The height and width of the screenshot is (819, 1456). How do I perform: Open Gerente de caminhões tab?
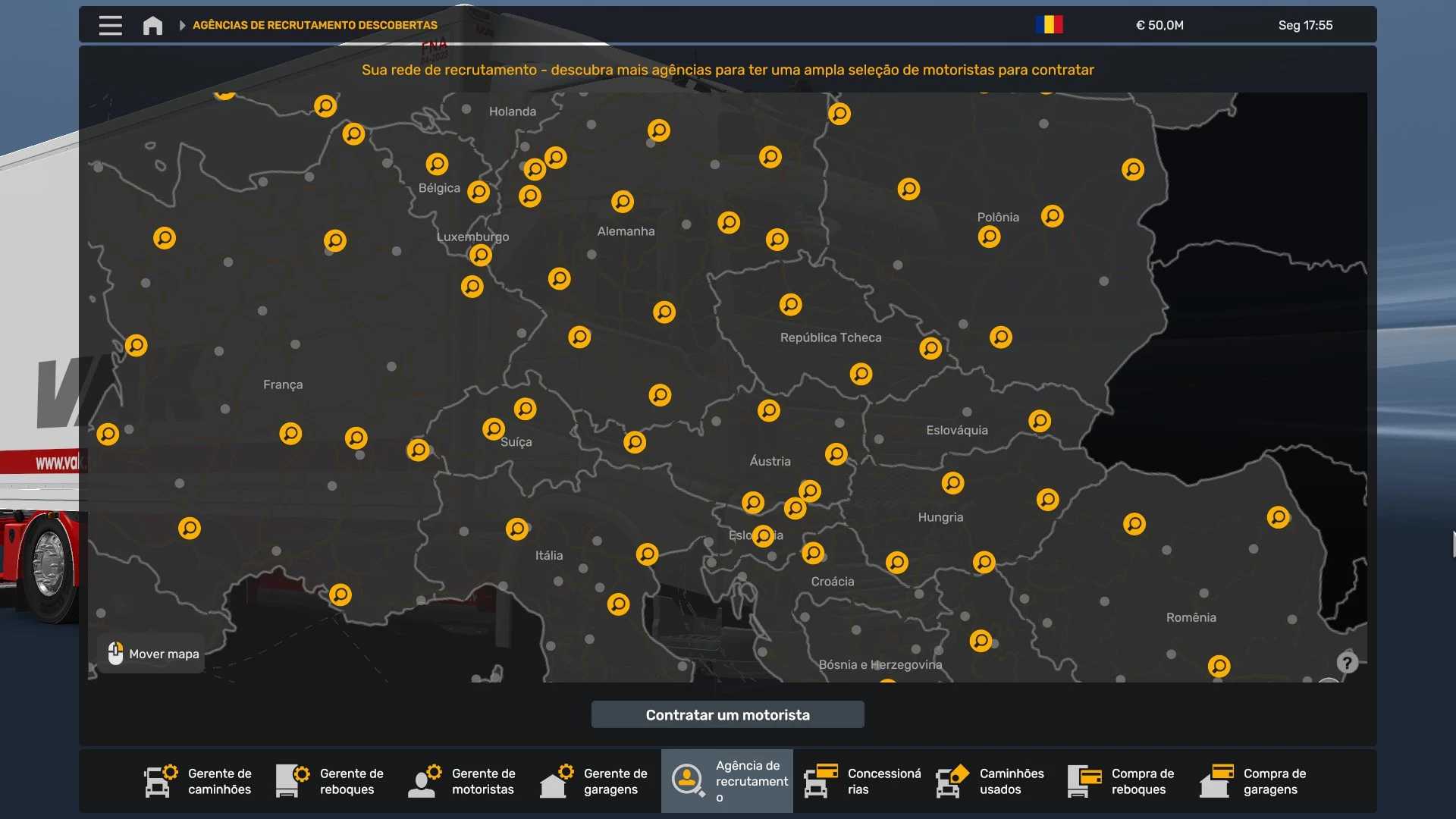coord(199,781)
